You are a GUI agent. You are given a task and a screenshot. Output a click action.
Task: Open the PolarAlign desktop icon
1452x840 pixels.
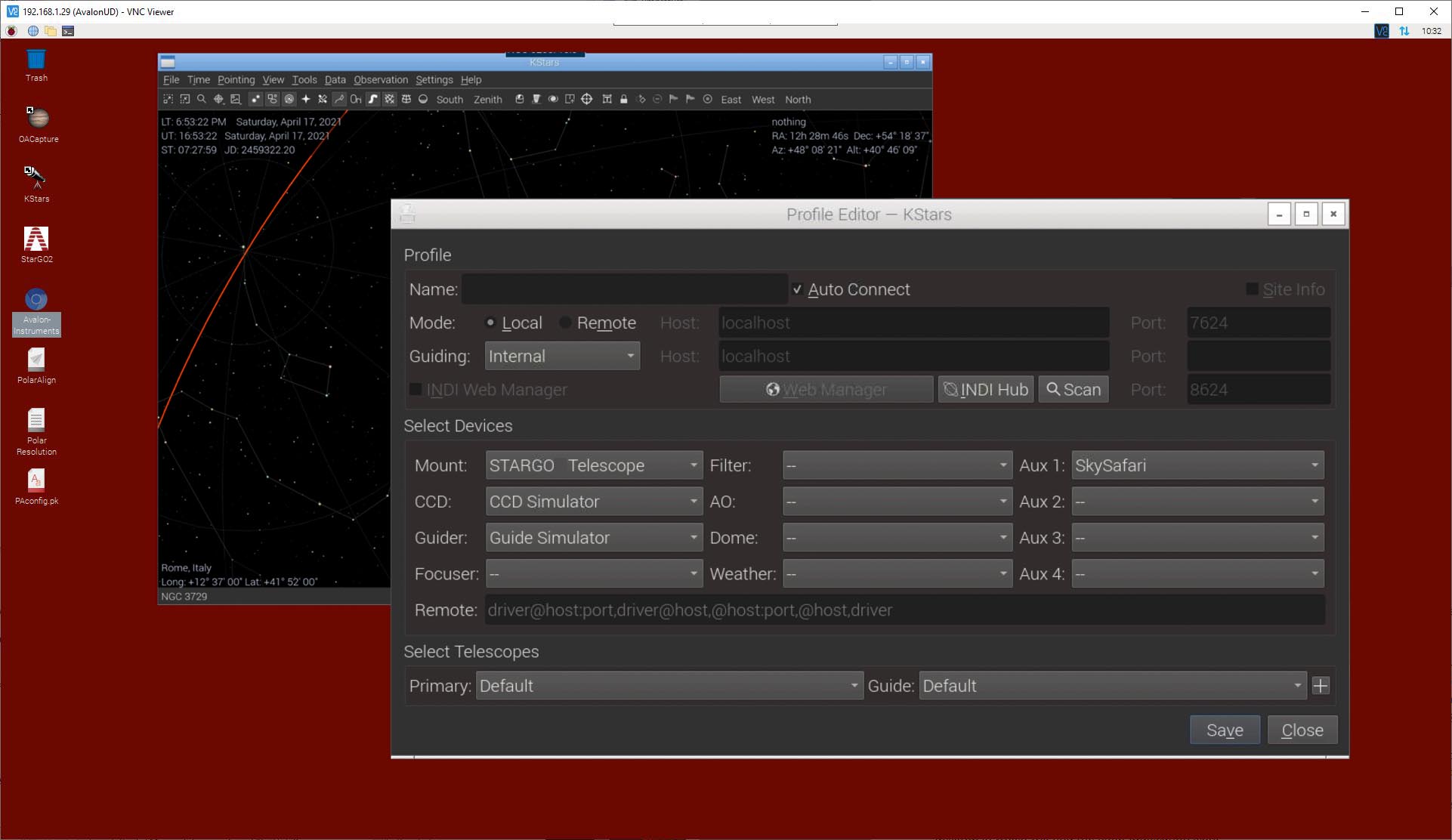(x=36, y=366)
